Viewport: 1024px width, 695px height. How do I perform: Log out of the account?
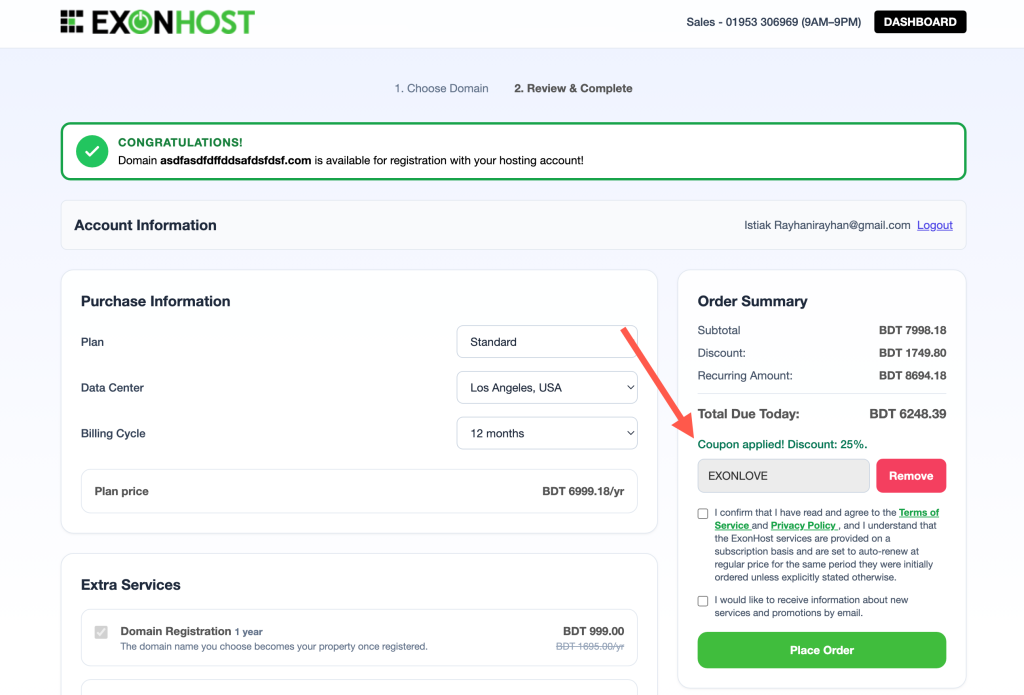[x=934, y=225]
